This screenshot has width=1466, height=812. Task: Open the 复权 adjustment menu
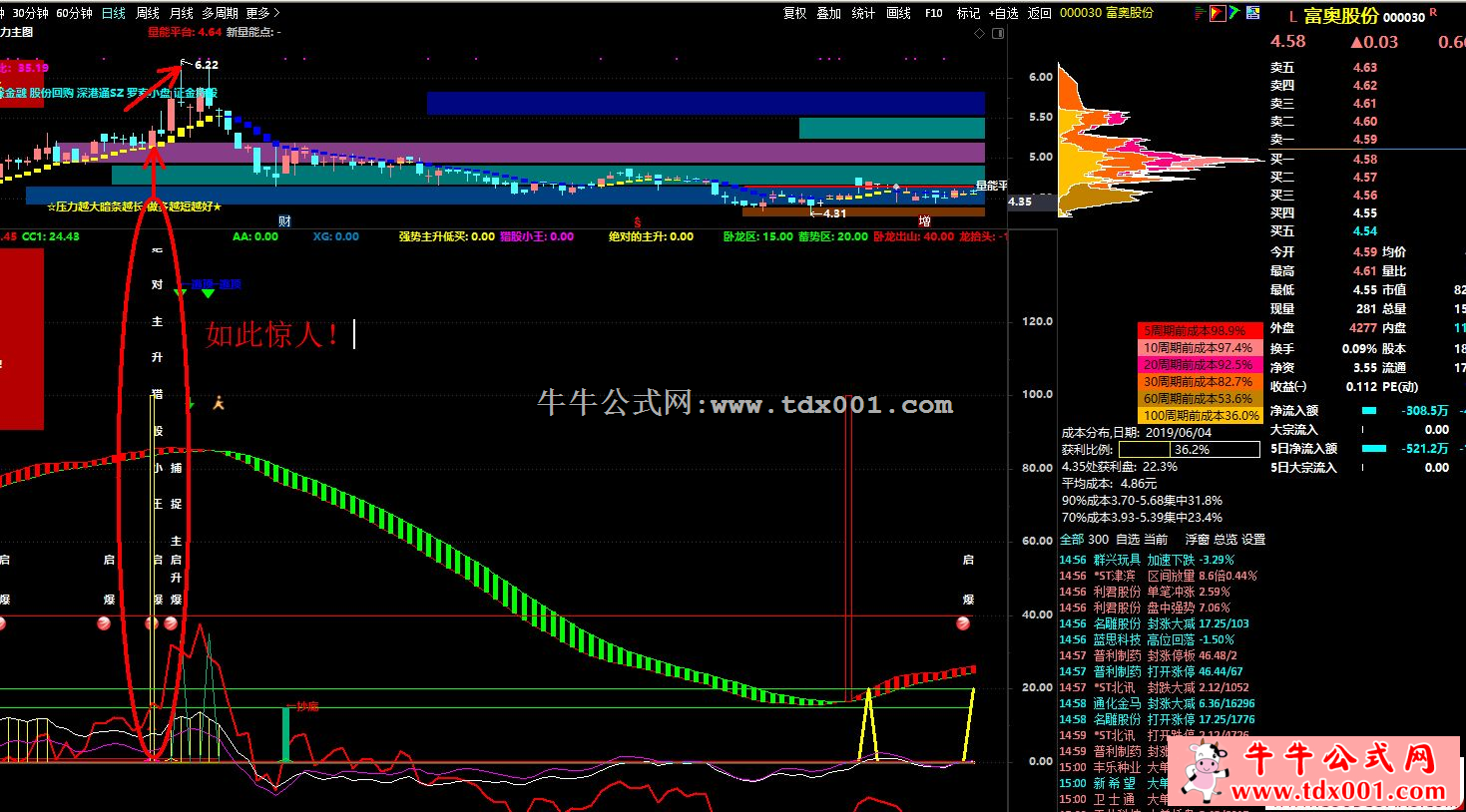click(x=795, y=13)
